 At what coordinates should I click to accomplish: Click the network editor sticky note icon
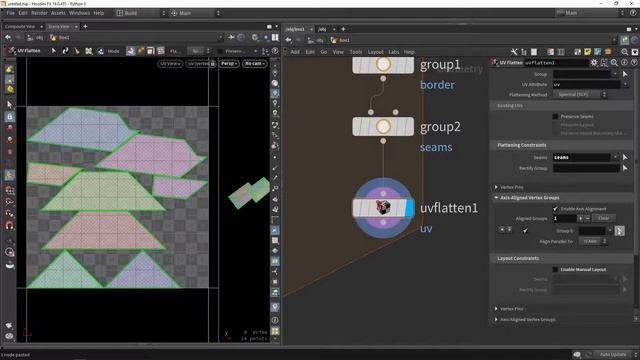click(x=587, y=52)
